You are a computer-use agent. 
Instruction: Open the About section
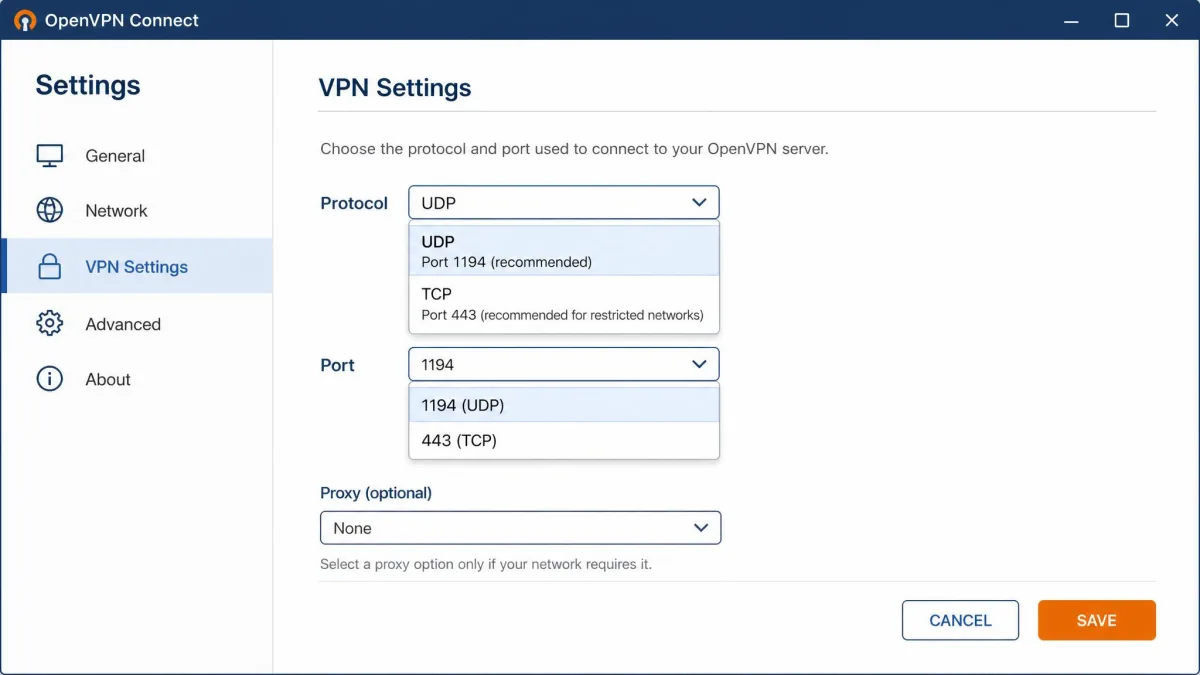coord(137,379)
